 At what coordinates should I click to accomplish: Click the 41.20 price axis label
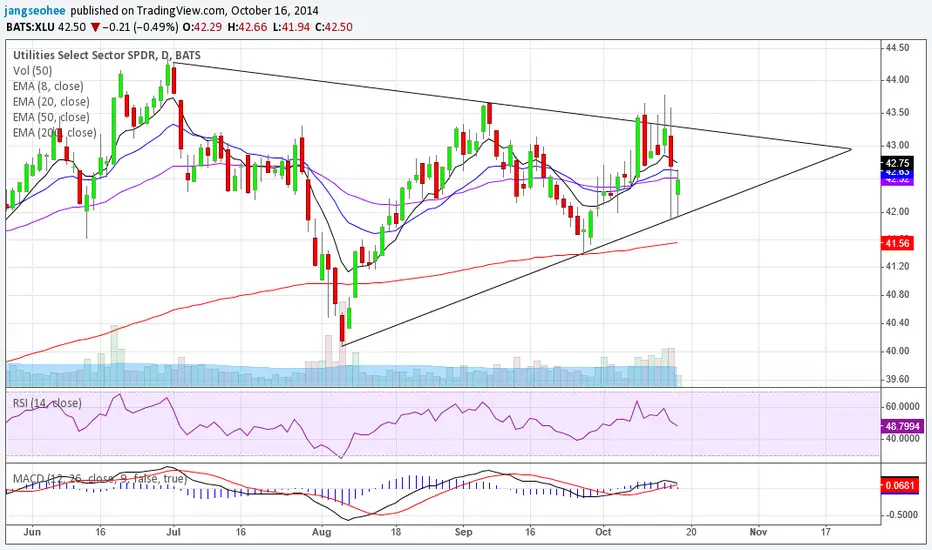[897, 266]
